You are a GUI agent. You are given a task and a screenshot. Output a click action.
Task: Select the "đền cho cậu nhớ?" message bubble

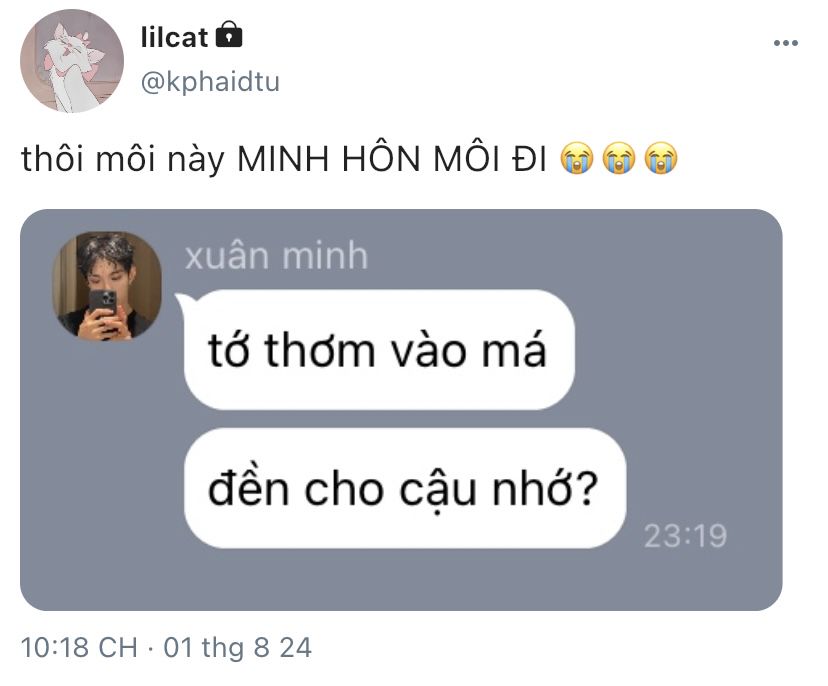point(404,488)
